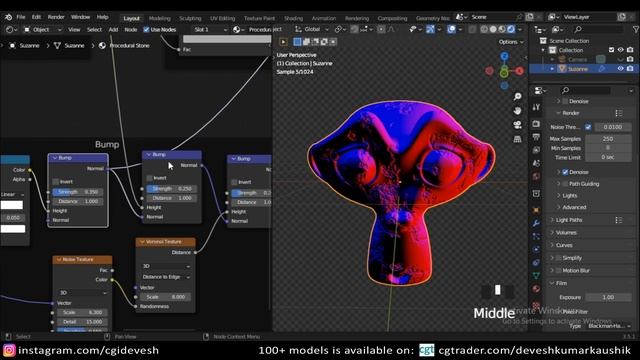The width and height of the screenshot is (640, 360).
Task: Open the Modifiers wrench properties tab
Action: 536,223
